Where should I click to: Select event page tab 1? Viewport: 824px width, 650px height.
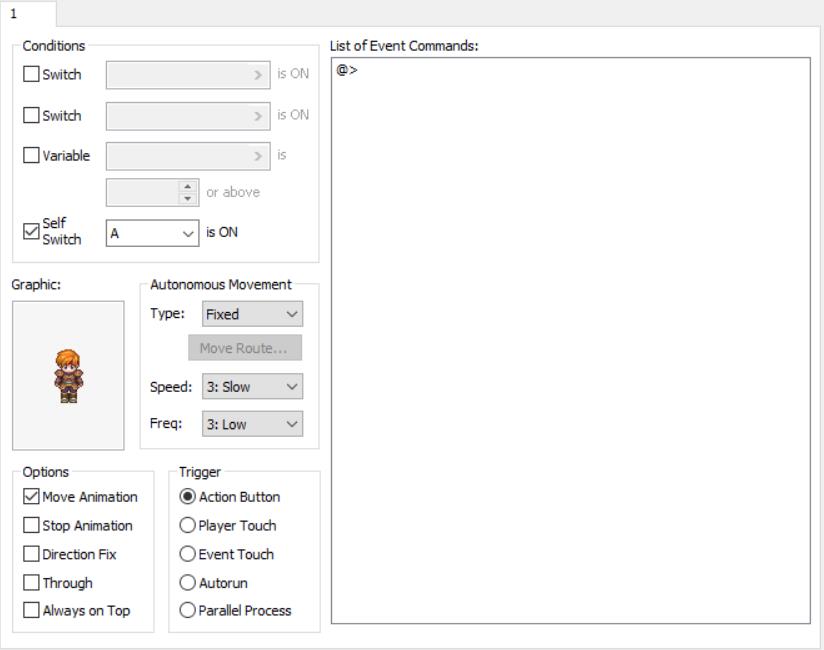pyautogui.click(x=28, y=13)
